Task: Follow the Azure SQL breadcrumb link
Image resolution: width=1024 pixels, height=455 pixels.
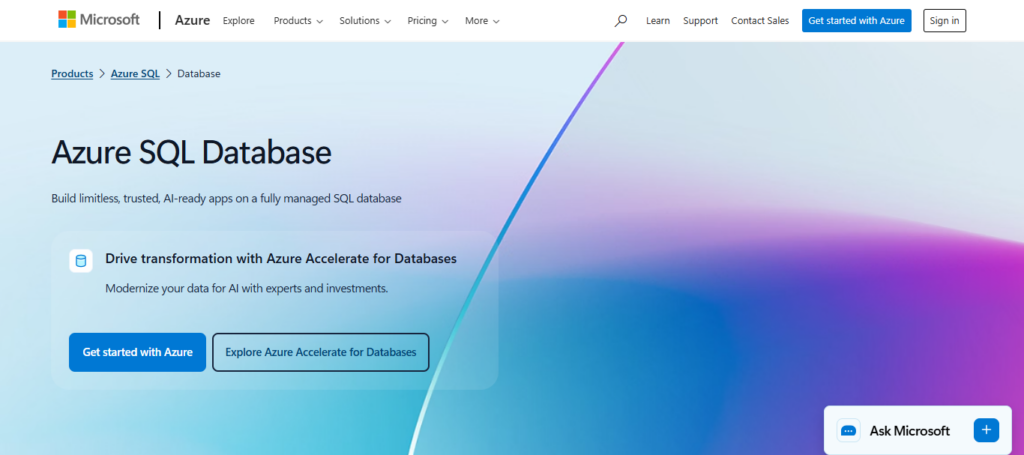Action: pyautogui.click(x=135, y=74)
